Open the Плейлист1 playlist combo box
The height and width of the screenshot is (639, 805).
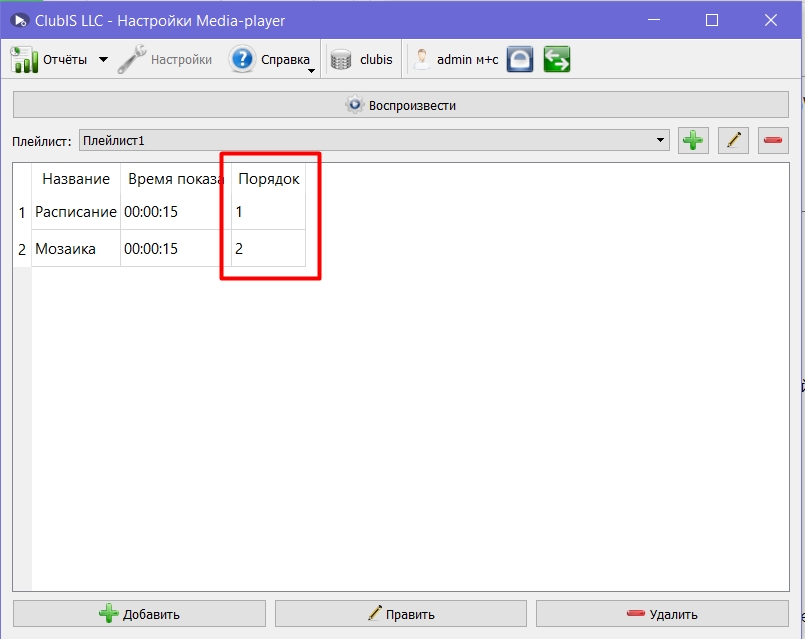374,140
